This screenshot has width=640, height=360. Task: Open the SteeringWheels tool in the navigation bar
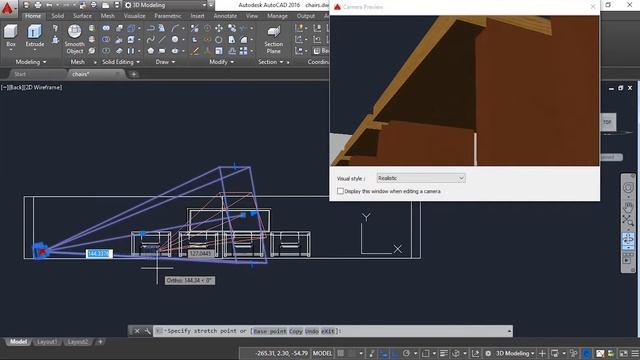point(628,188)
